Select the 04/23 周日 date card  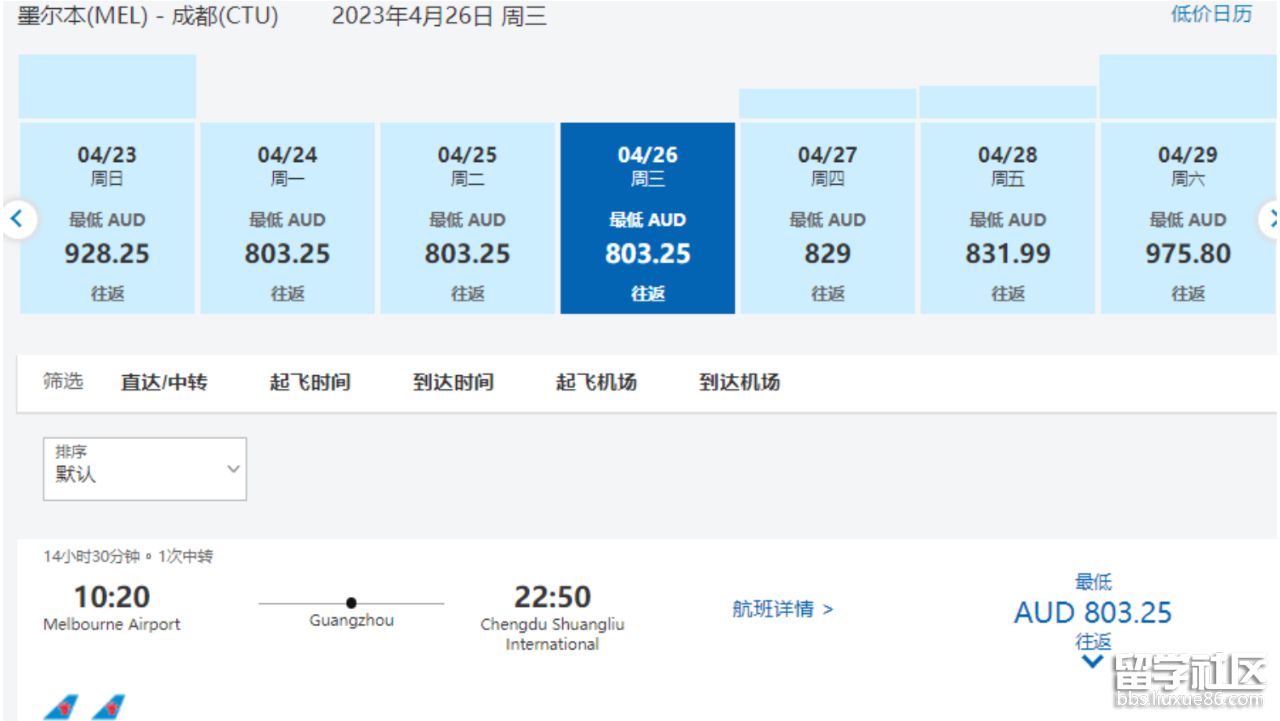tap(107, 218)
